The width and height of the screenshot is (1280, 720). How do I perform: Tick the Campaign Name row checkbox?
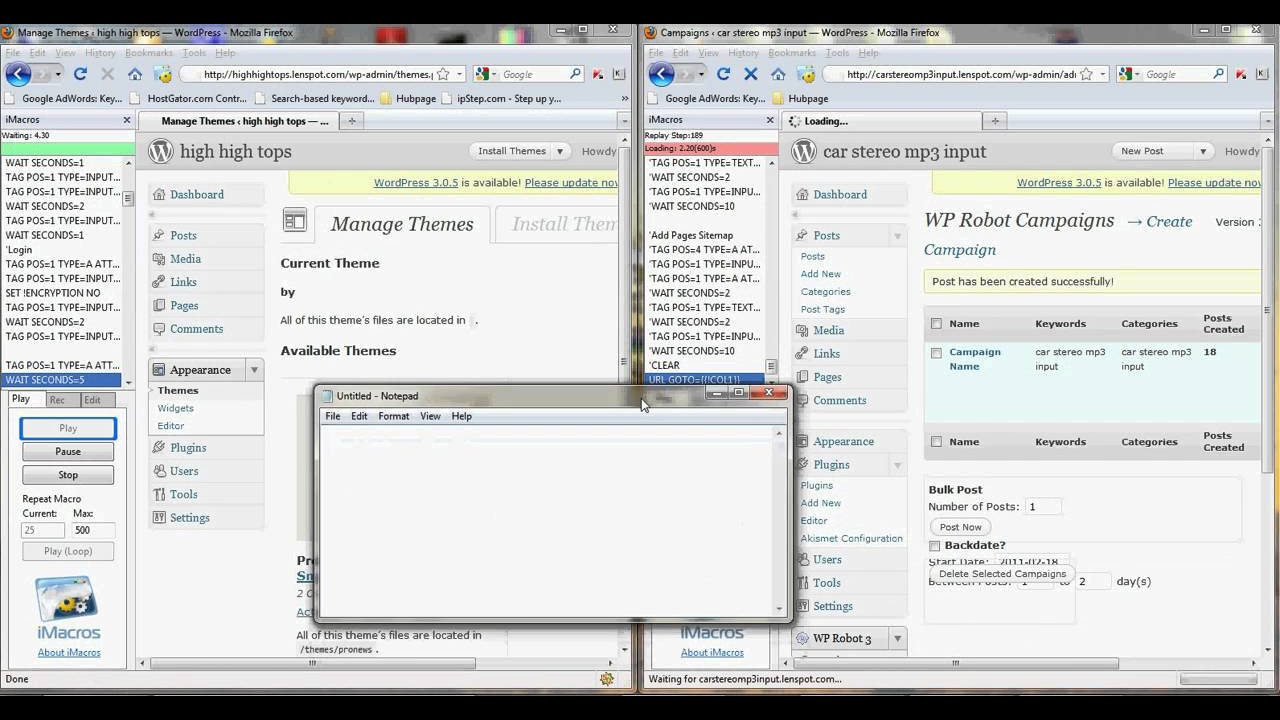(936, 353)
